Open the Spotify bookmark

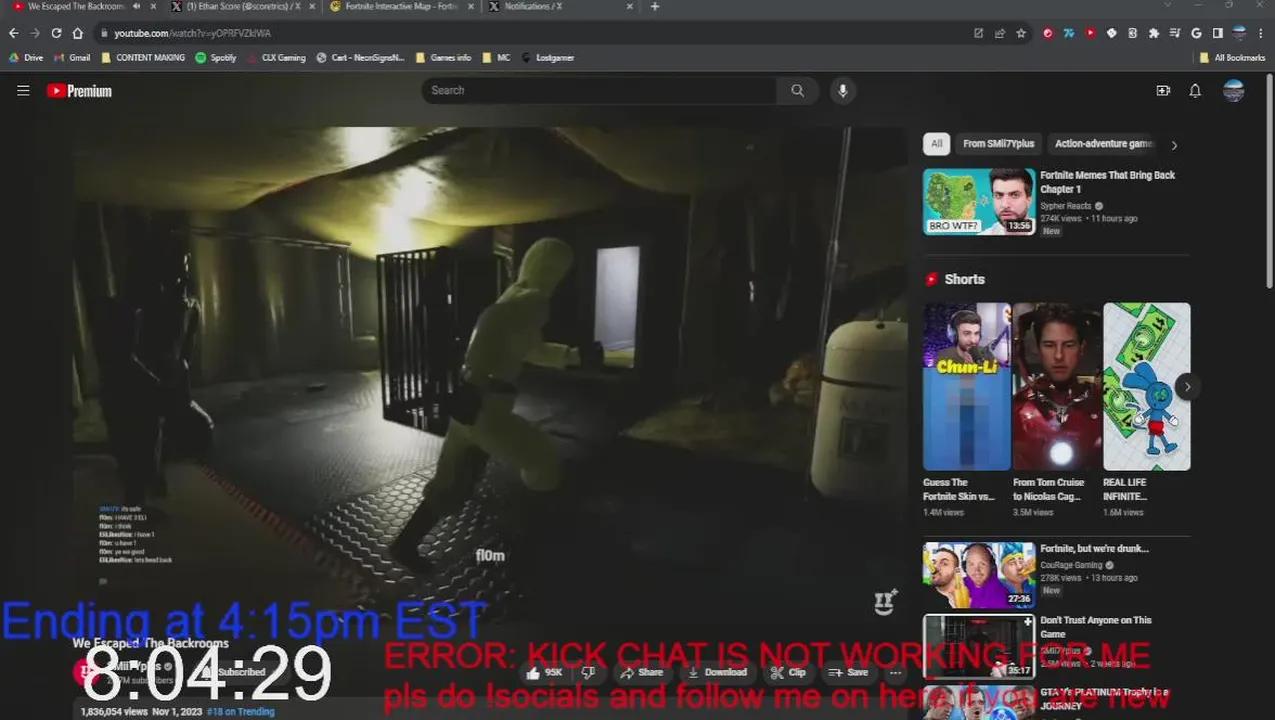(216, 58)
